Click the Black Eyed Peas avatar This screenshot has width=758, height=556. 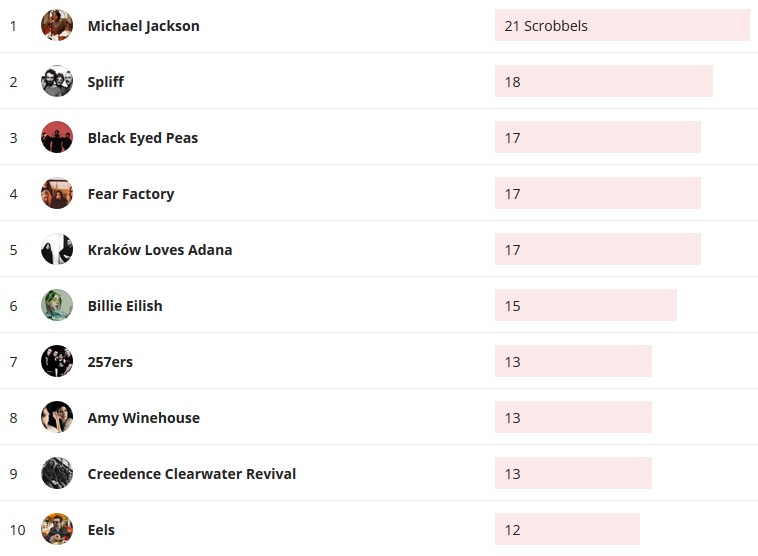[x=57, y=137]
